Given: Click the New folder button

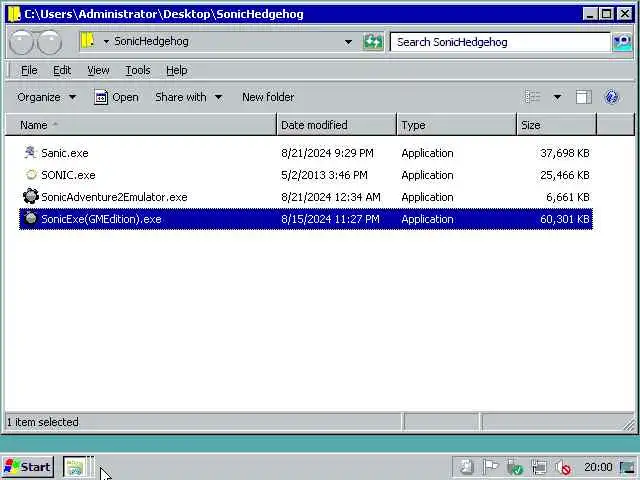Looking at the screenshot, I should pyautogui.click(x=268, y=97).
